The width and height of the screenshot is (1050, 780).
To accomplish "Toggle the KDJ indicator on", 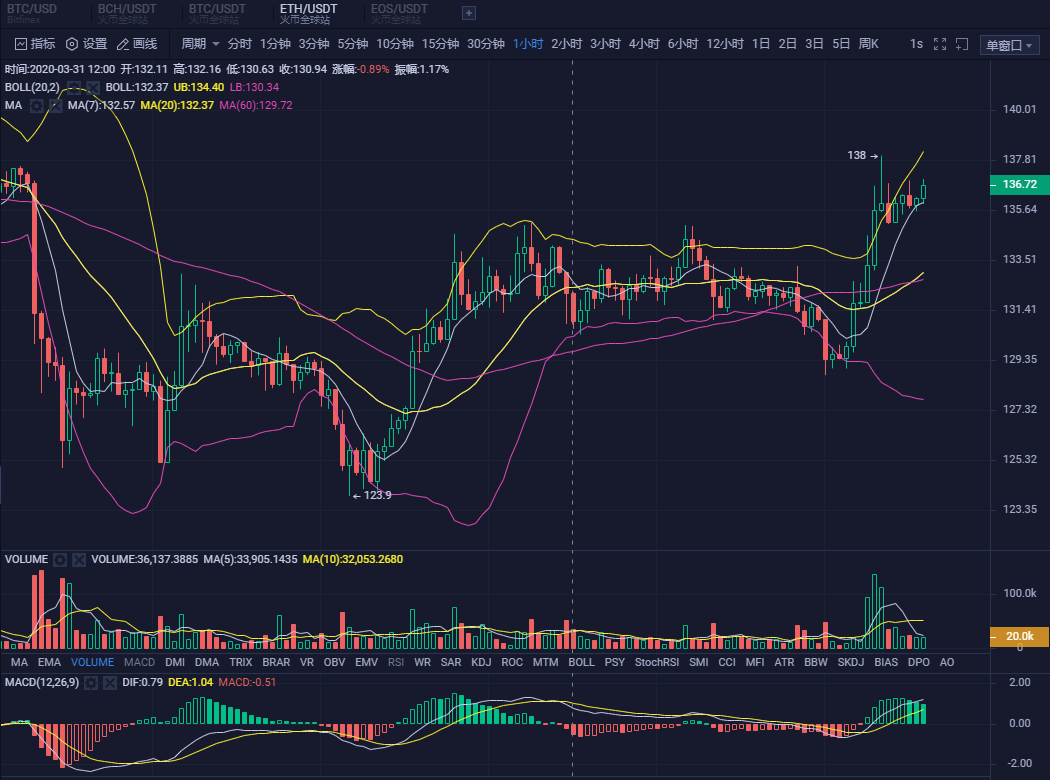I will click(x=481, y=662).
